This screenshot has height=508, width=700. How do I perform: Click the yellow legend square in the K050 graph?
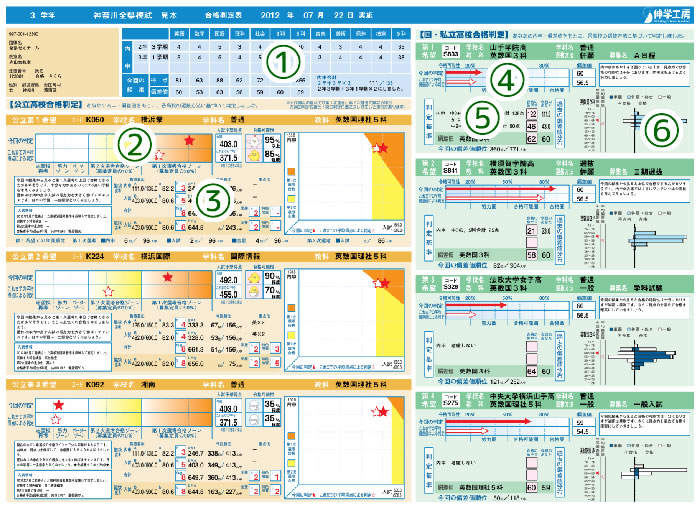(291, 199)
